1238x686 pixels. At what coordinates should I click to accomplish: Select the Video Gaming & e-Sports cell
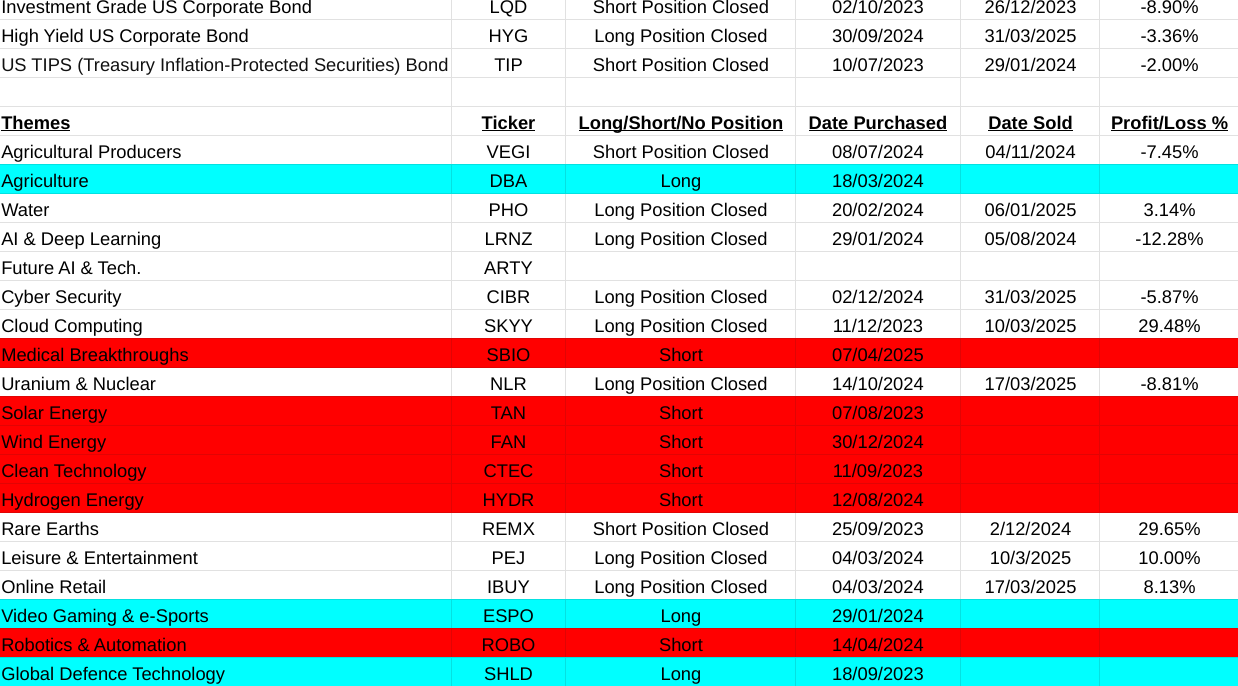pos(105,616)
